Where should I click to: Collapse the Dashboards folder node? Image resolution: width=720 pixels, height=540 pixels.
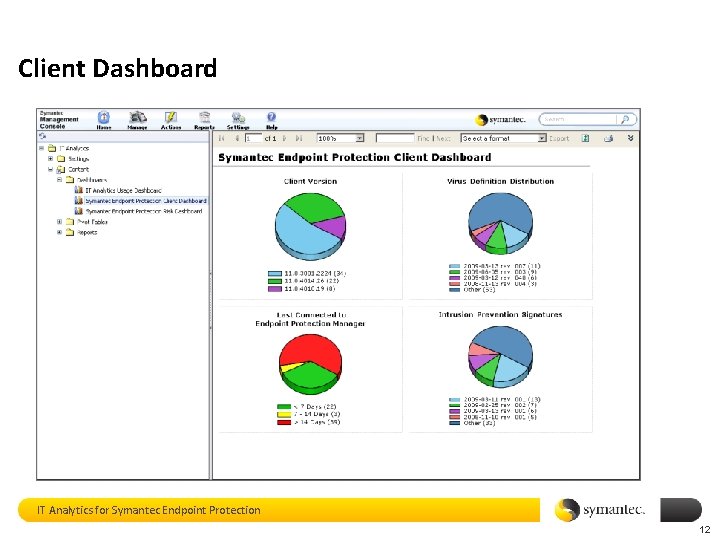(59, 180)
